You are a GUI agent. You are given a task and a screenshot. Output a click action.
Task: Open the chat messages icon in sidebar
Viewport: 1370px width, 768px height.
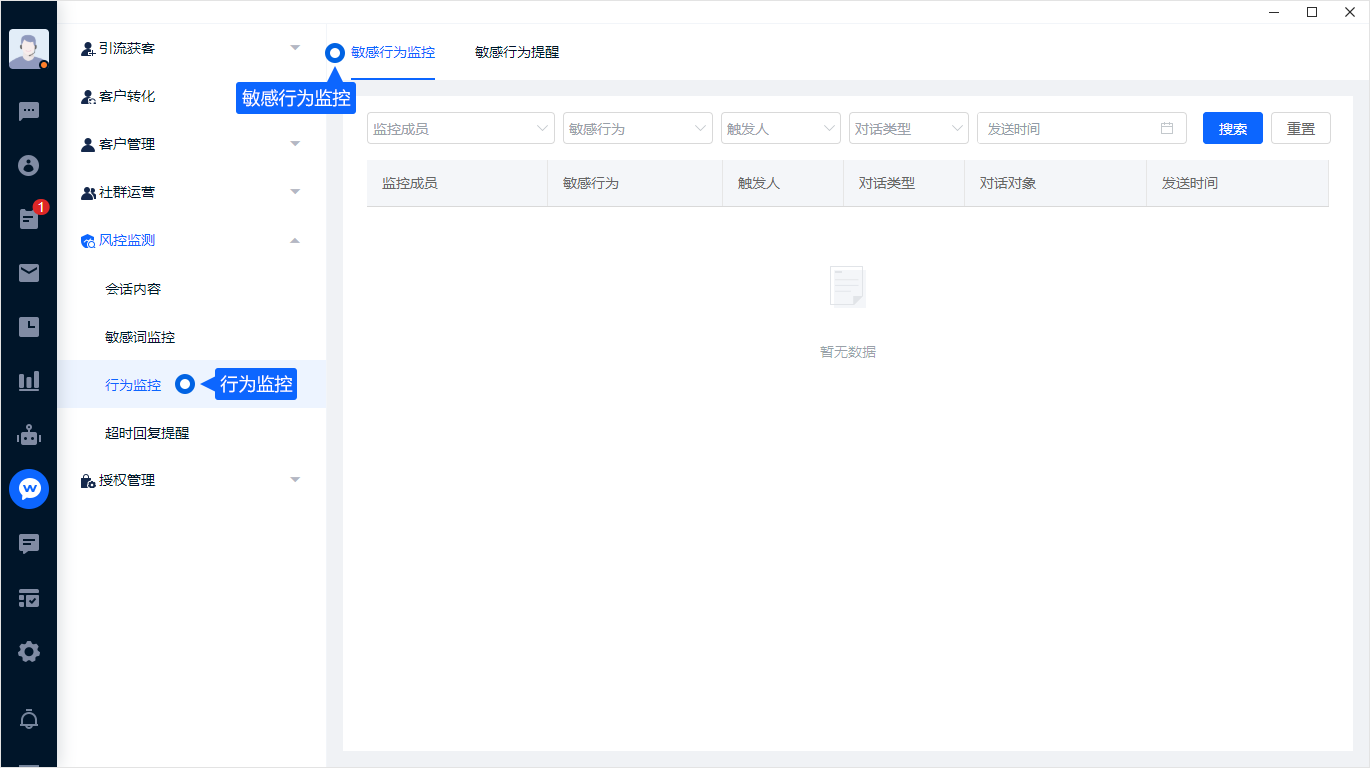point(29,112)
